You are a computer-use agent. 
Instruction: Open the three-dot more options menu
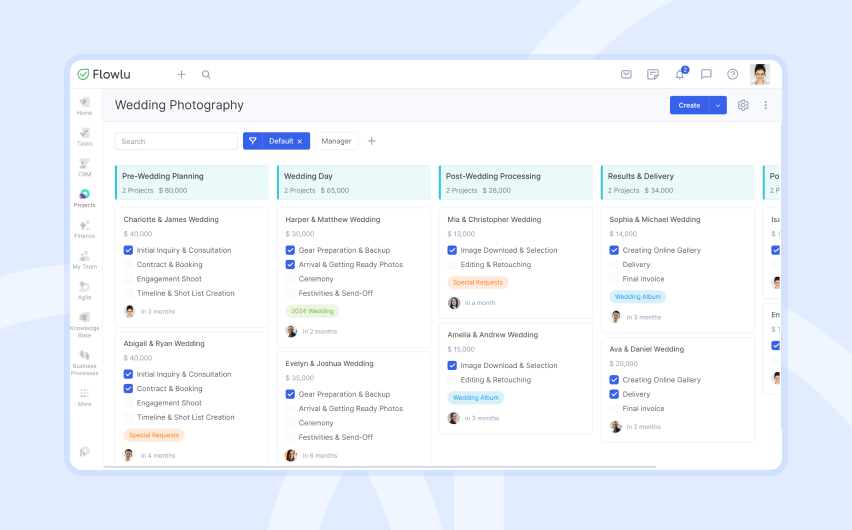tap(765, 105)
